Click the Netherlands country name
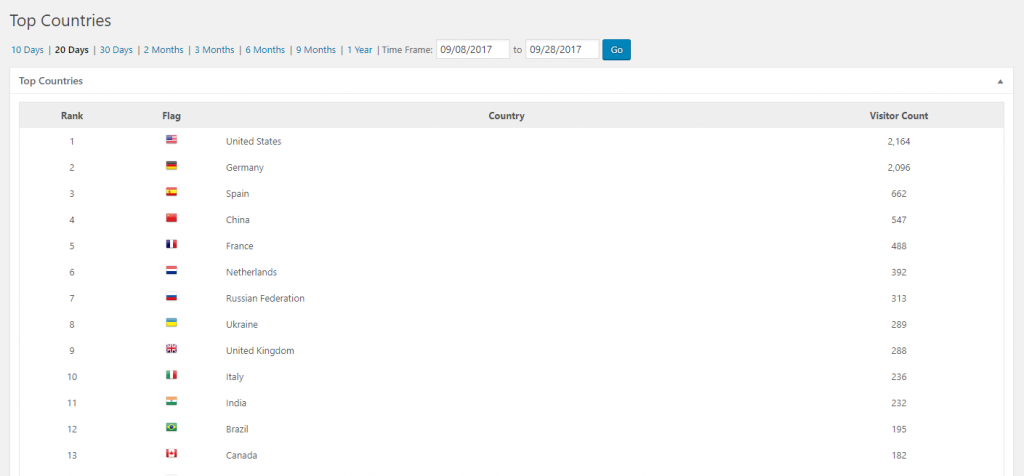The image size is (1024, 476). [251, 272]
